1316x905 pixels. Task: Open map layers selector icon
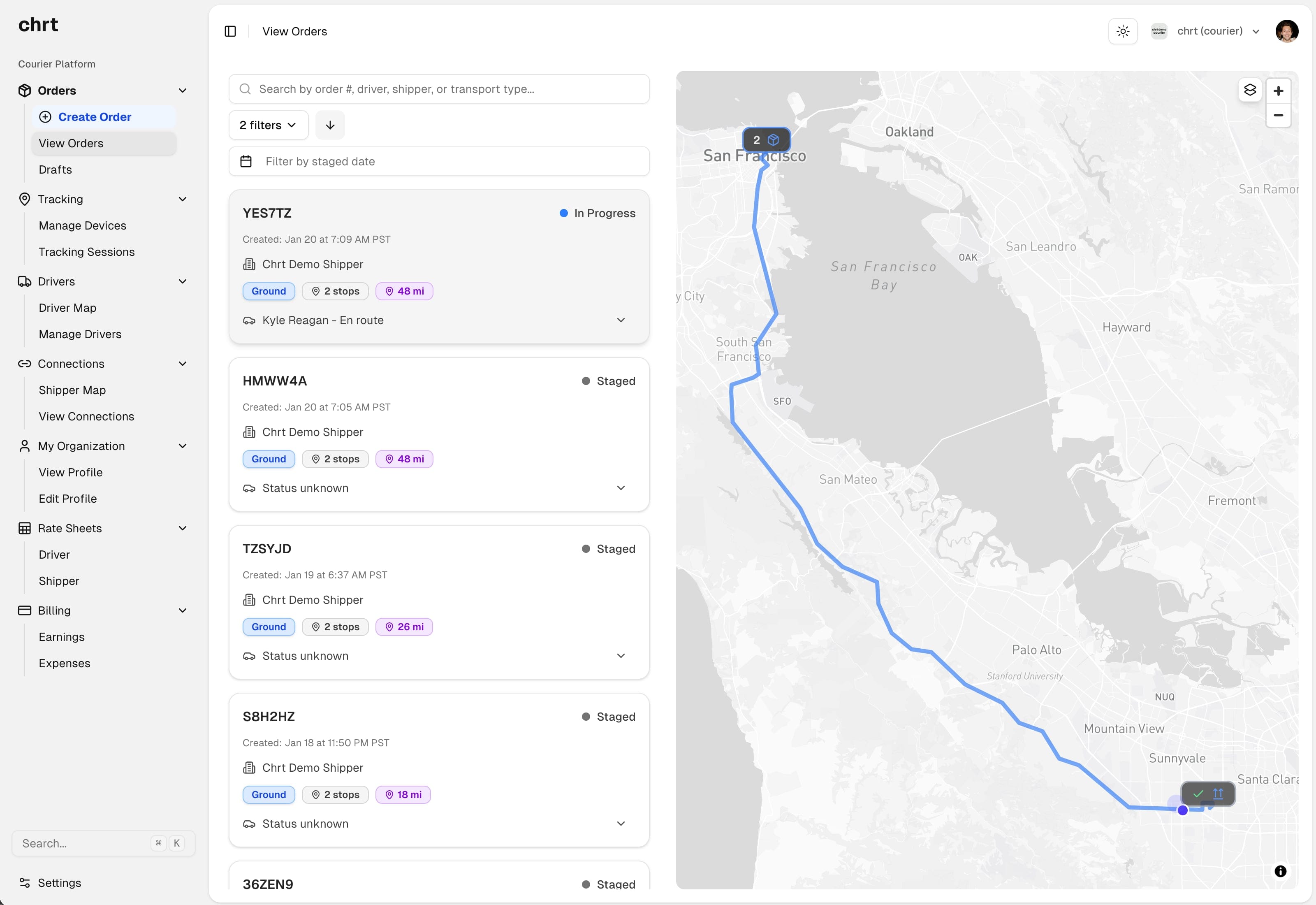(1250, 90)
